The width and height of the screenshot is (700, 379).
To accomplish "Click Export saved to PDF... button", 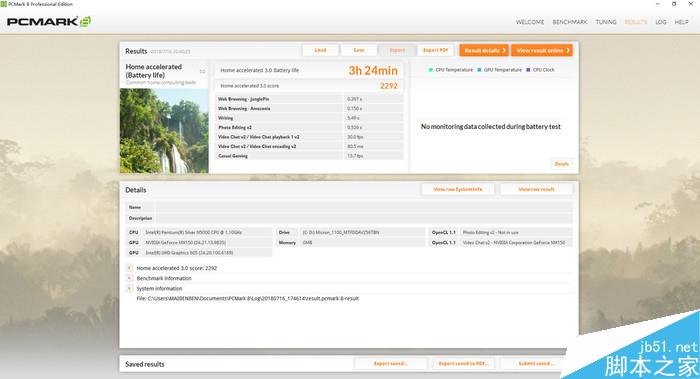I will (x=463, y=364).
